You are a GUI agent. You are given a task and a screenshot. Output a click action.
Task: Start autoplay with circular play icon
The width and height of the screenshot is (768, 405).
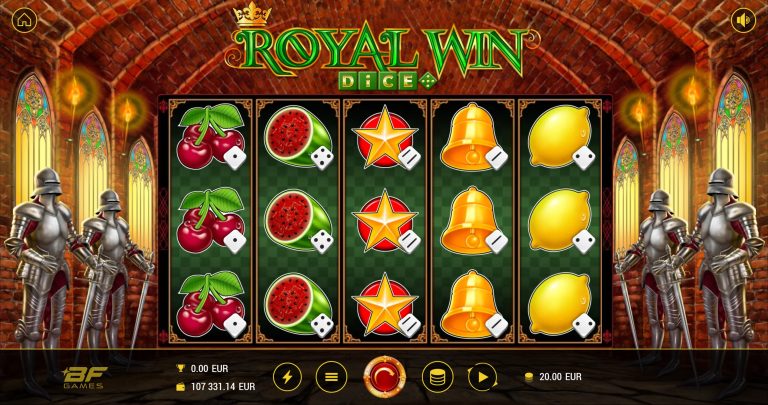pyautogui.click(x=482, y=377)
